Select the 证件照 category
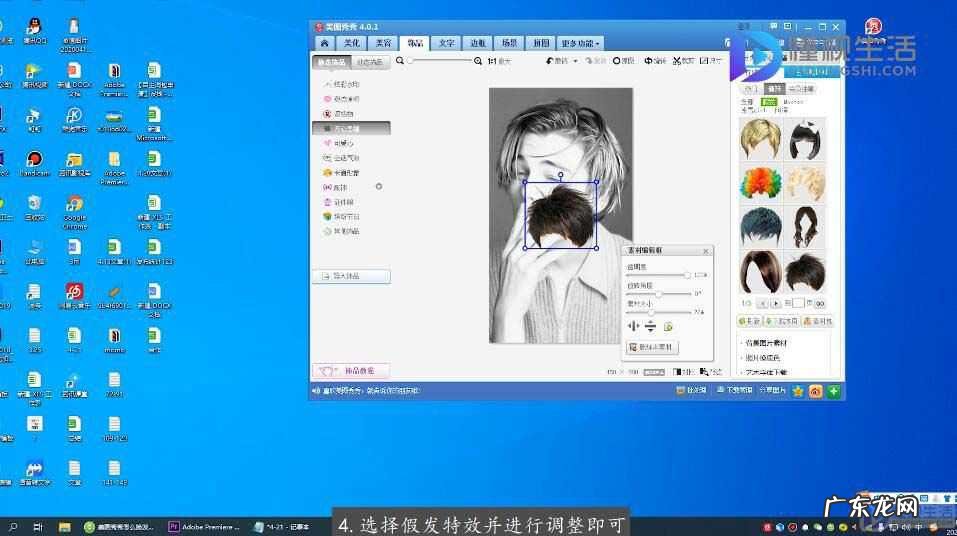Screen dimensions: 957x536 click(x=339, y=202)
